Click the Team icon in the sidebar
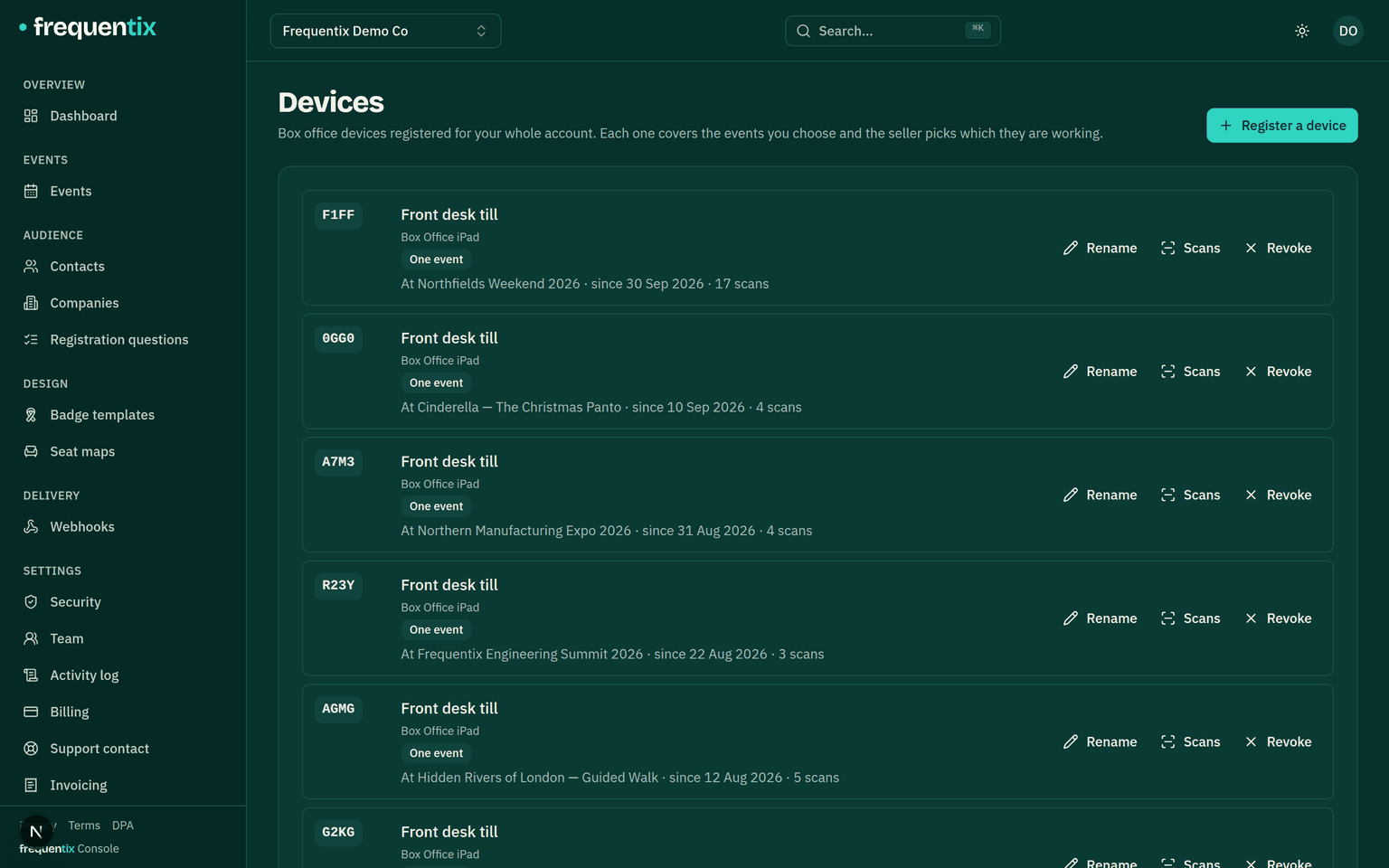This screenshot has width=1389, height=868. tap(31, 638)
